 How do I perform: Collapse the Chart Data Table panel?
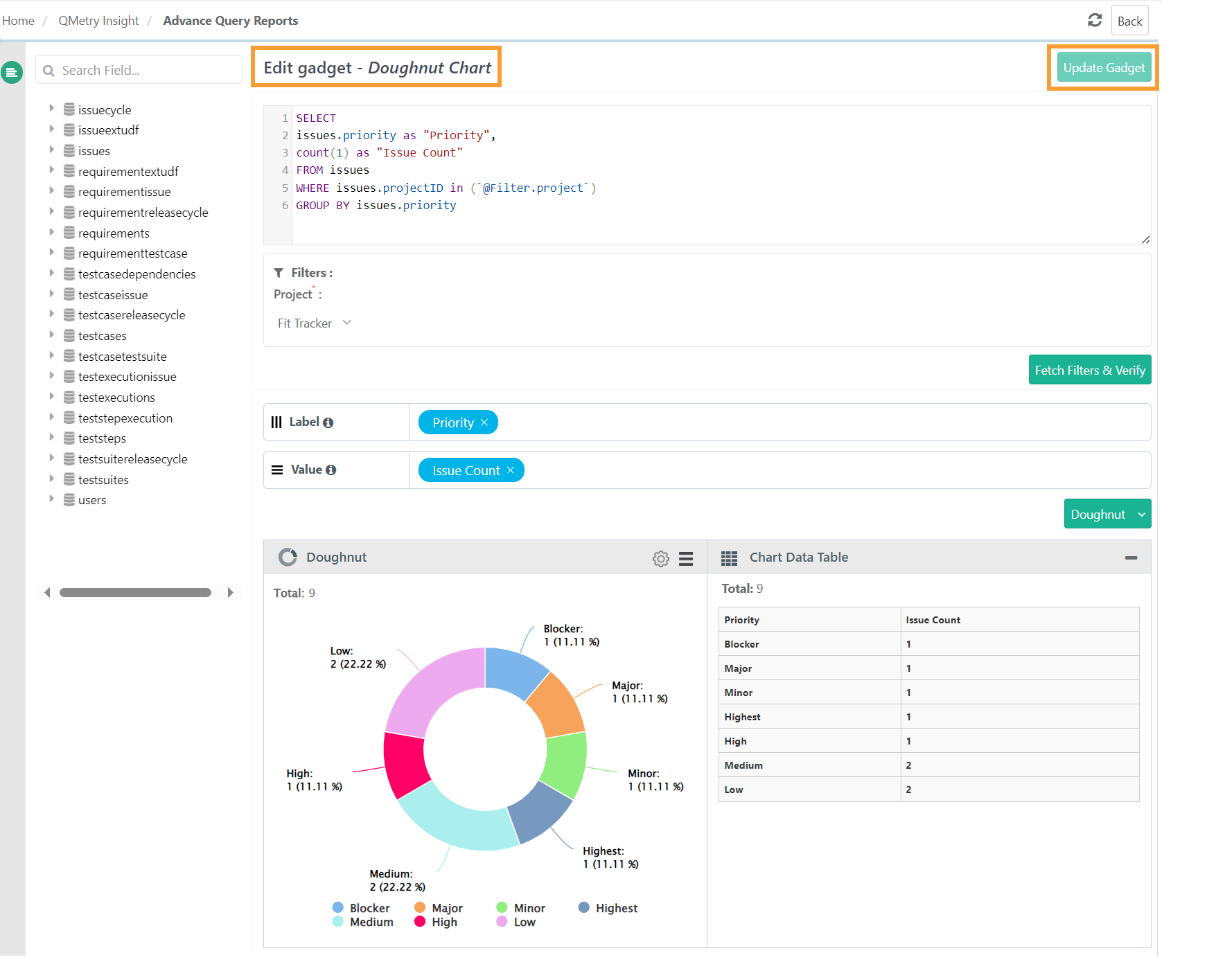click(1132, 557)
